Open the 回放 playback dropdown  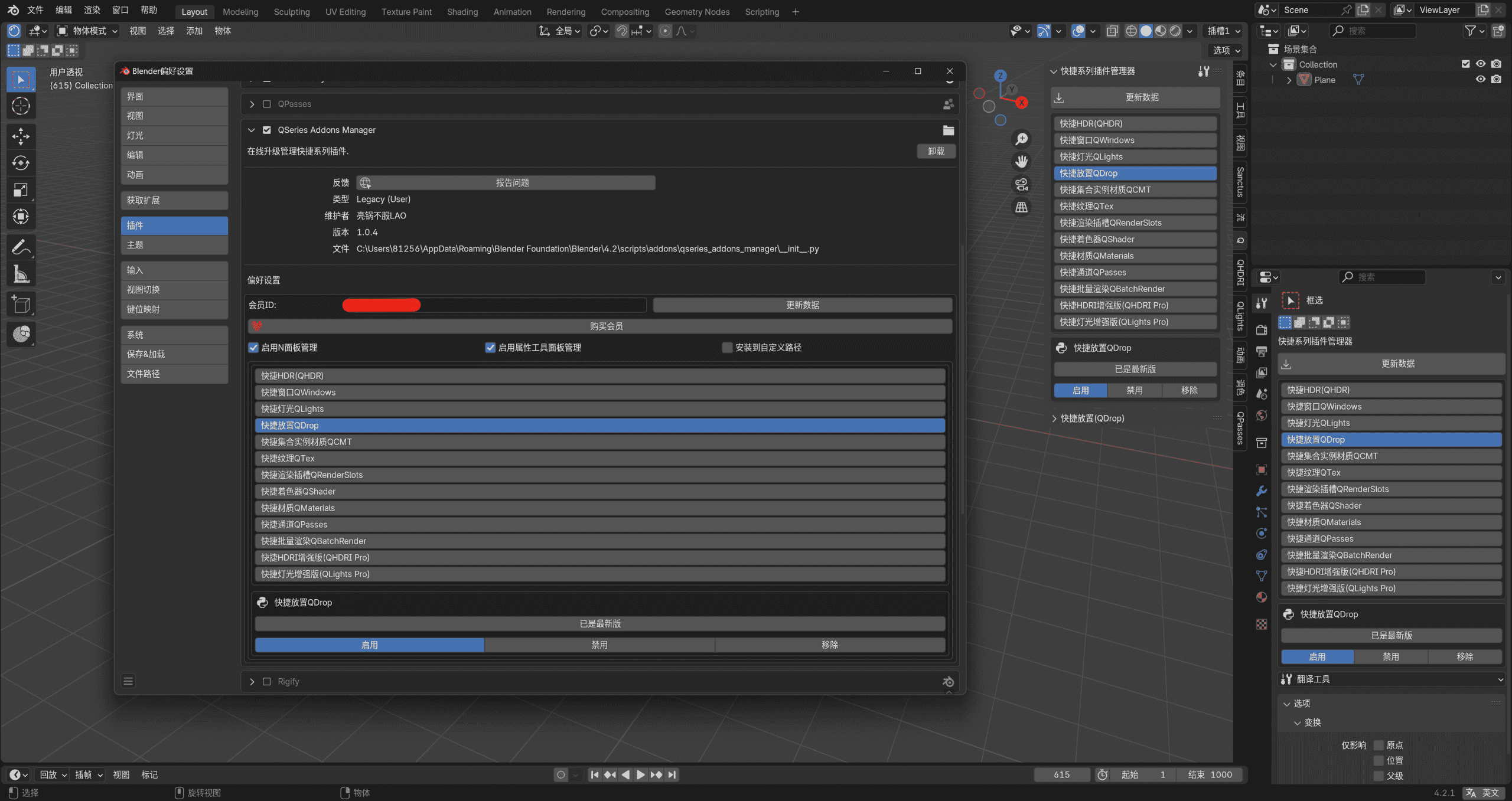[x=53, y=774]
